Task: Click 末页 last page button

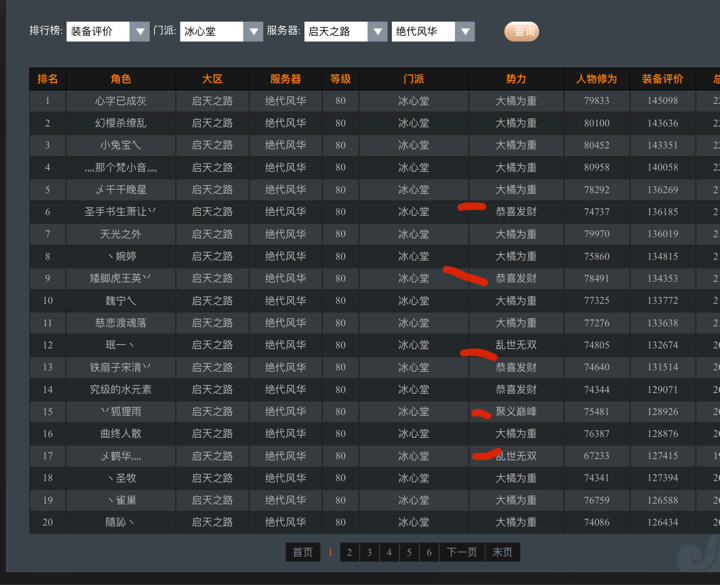Action: click(x=502, y=552)
